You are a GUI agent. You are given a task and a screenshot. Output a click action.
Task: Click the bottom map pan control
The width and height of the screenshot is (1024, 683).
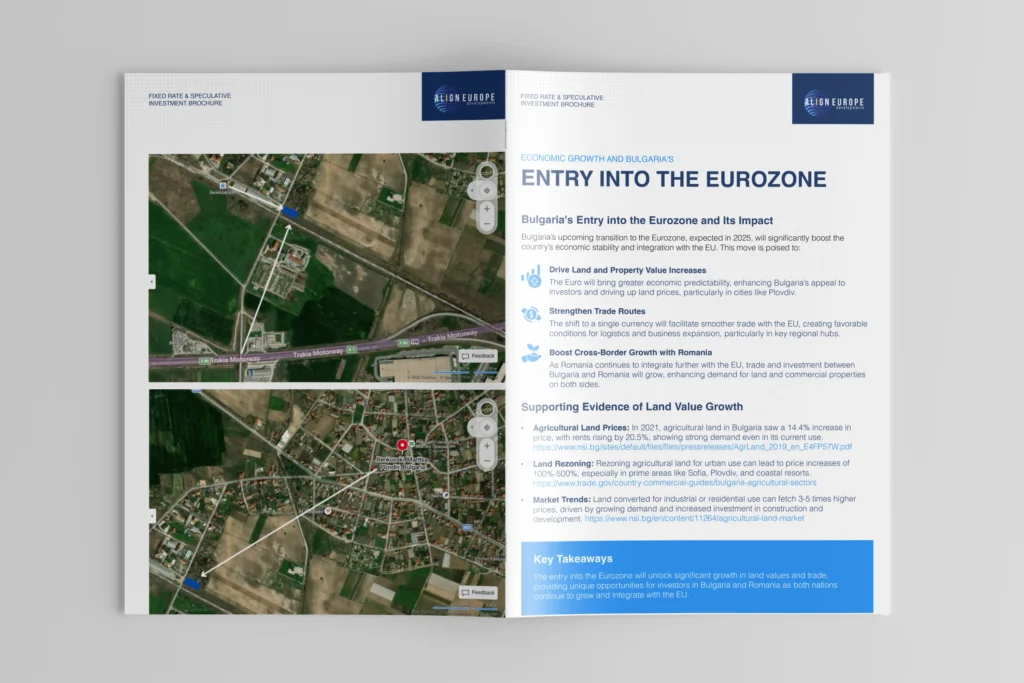(486, 426)
